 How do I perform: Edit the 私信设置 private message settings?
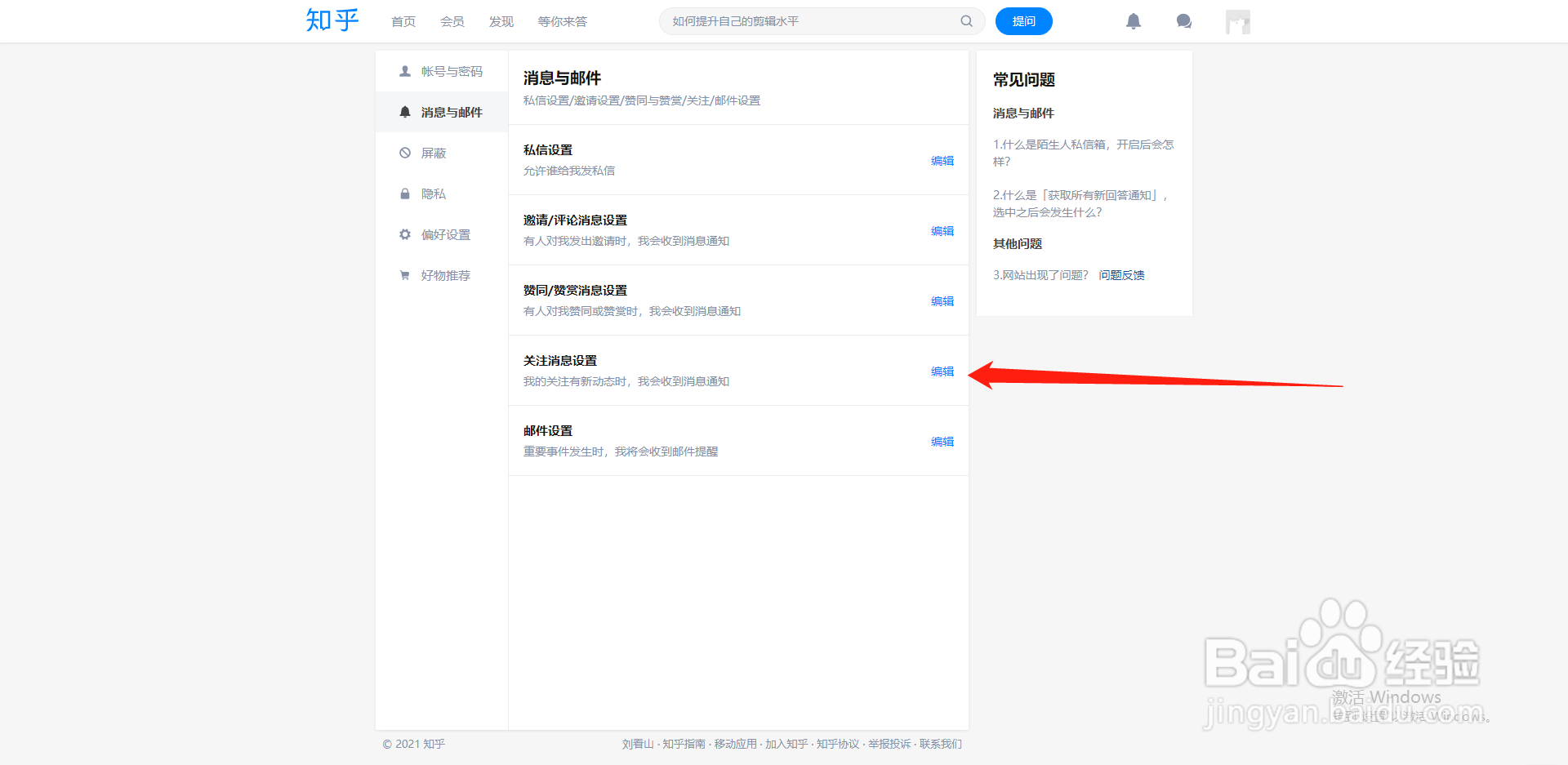[942, 161]
